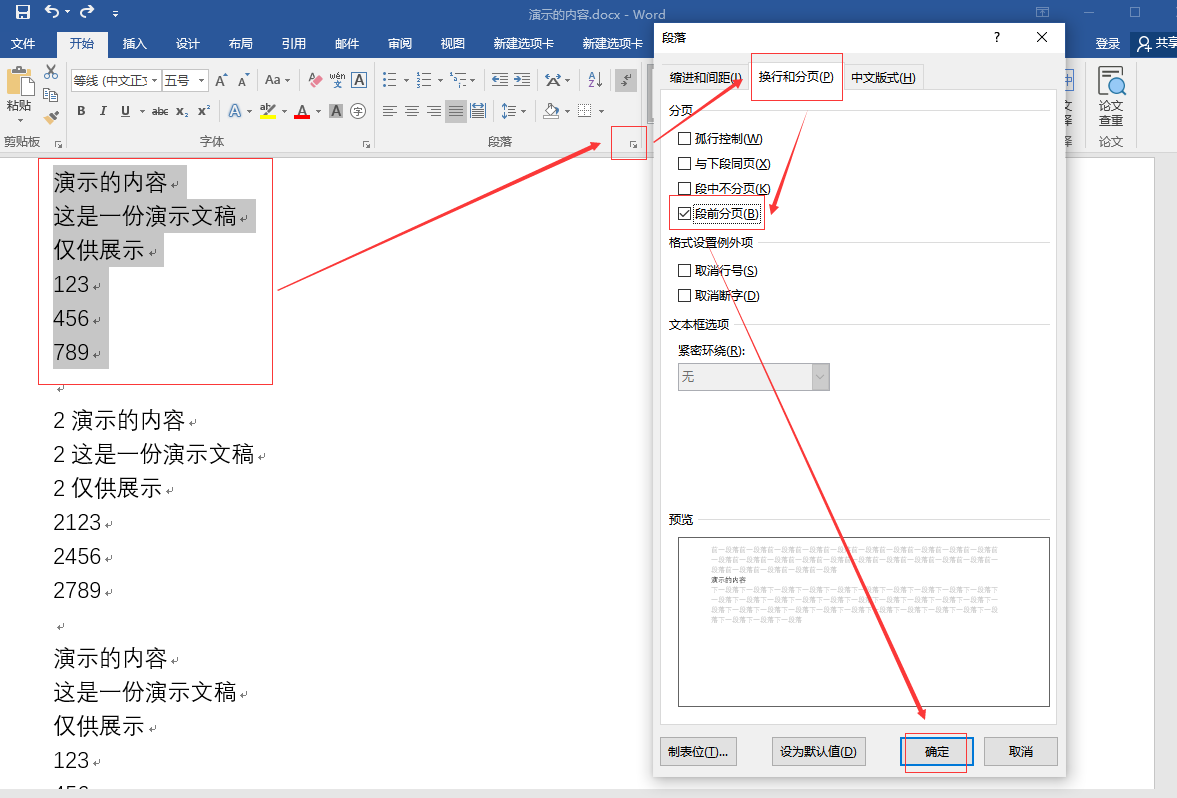Open the 论文查重 thesis check tool
Screen dimensions: 1177x798
click(1110, 98)
